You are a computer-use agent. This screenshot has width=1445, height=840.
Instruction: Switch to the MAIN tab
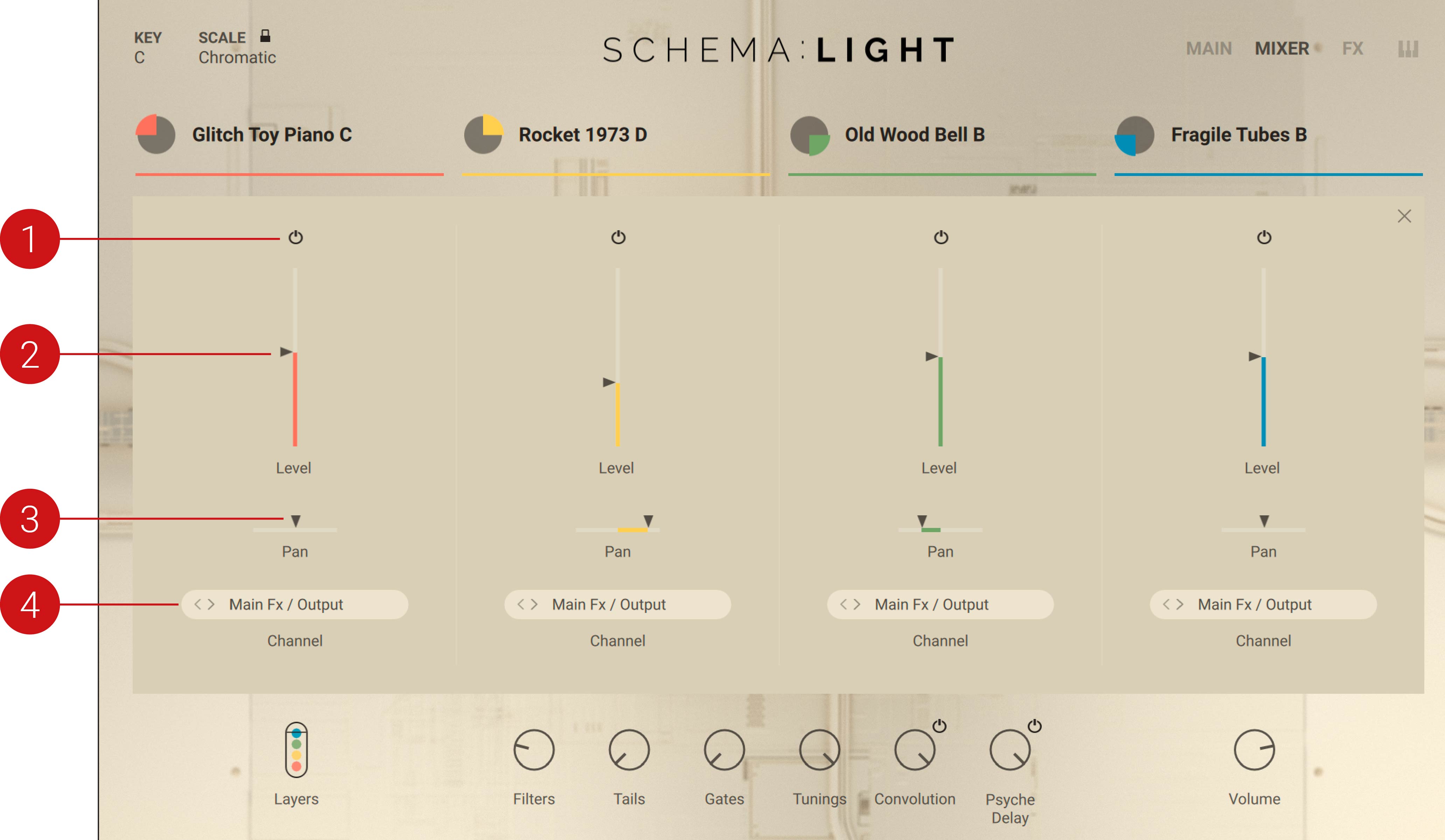pos(1209,49)
